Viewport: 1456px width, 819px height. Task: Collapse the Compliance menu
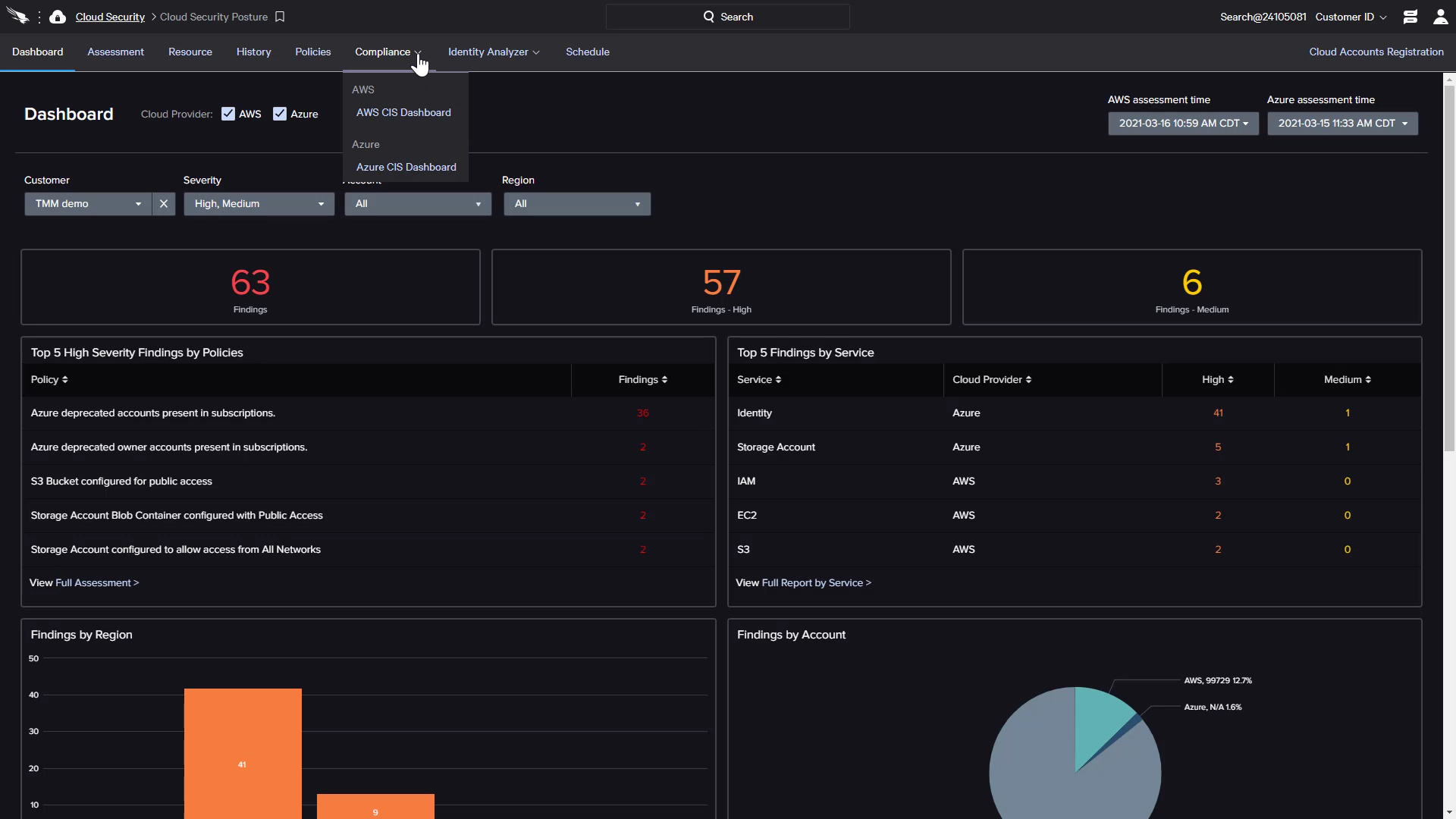point(388,52)
